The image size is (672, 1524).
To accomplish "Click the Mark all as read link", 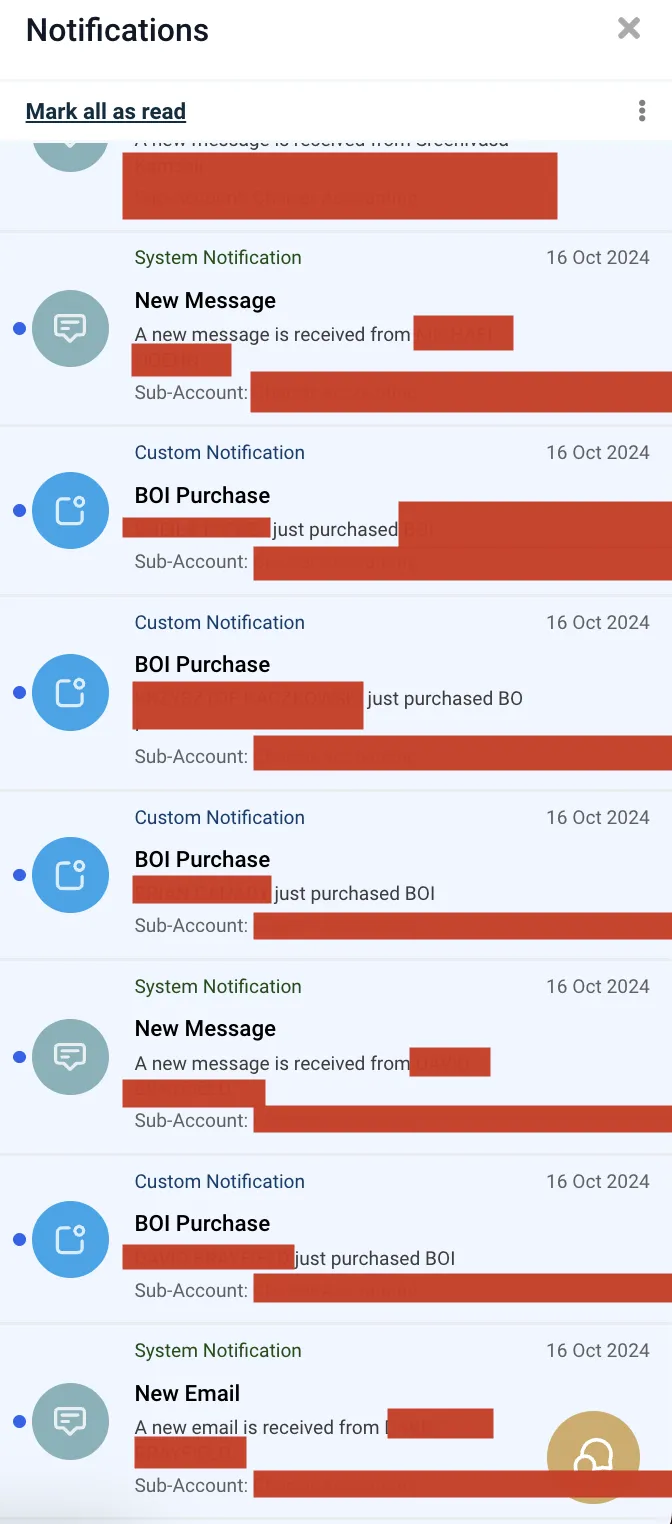I will tap(106, 111).
